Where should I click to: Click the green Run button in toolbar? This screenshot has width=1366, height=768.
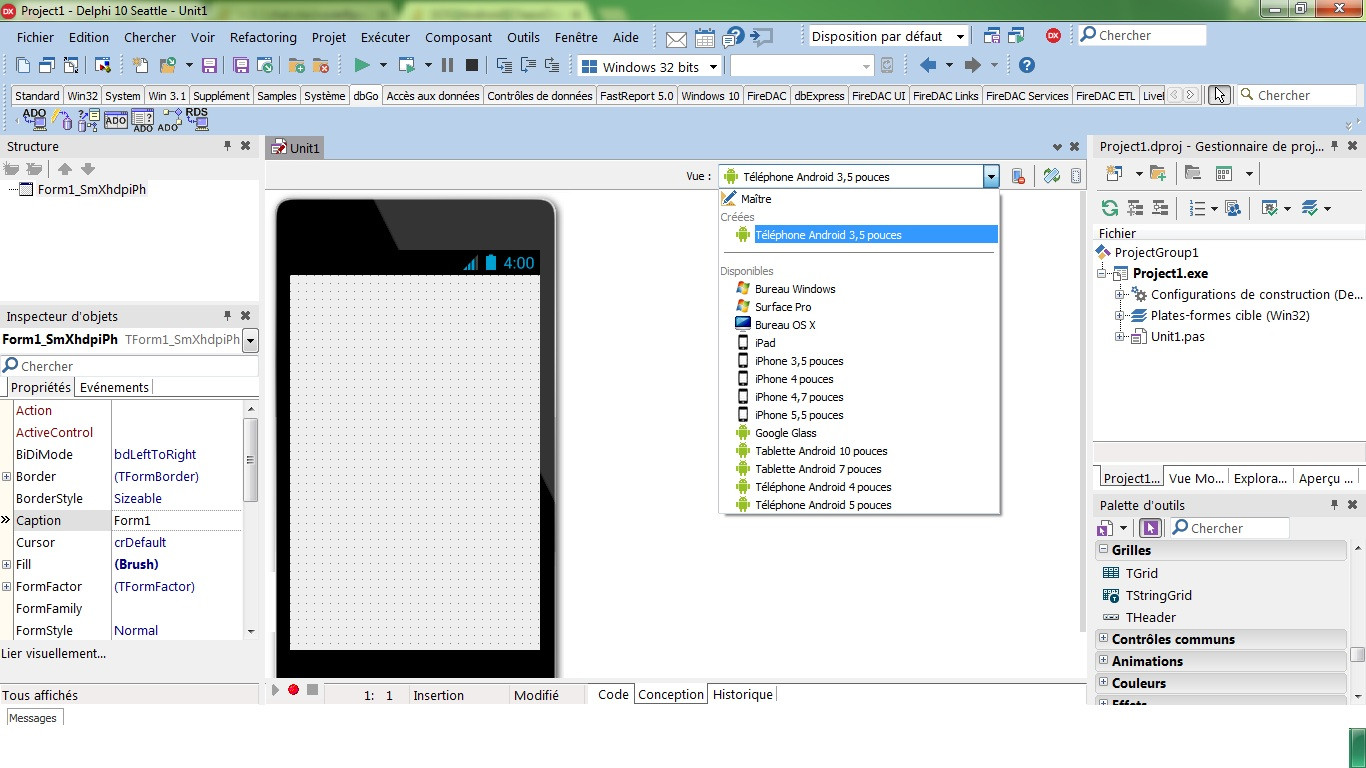coord(362,65)
